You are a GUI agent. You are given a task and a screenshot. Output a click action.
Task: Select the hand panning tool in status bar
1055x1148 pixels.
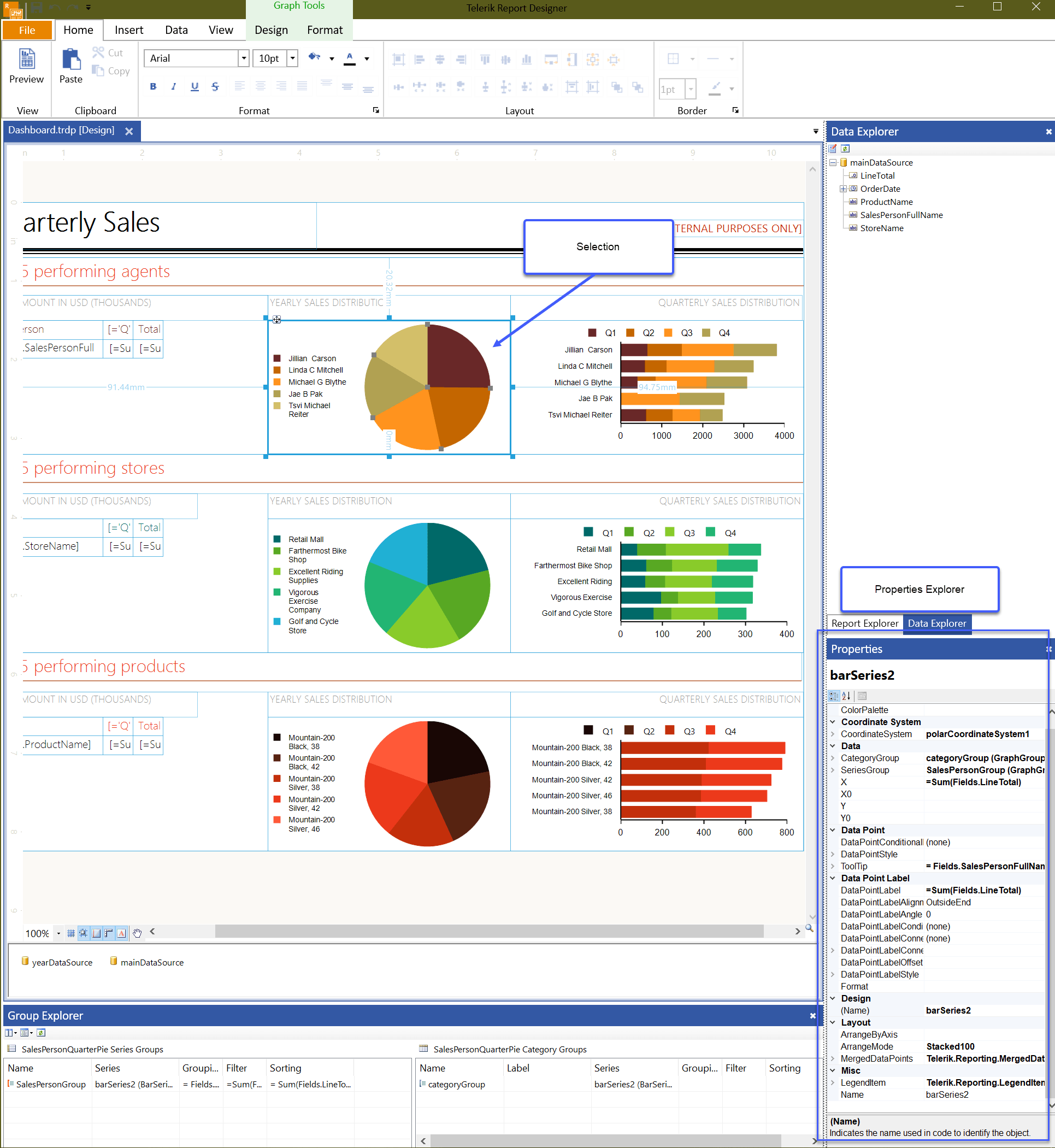pos(137,933)
